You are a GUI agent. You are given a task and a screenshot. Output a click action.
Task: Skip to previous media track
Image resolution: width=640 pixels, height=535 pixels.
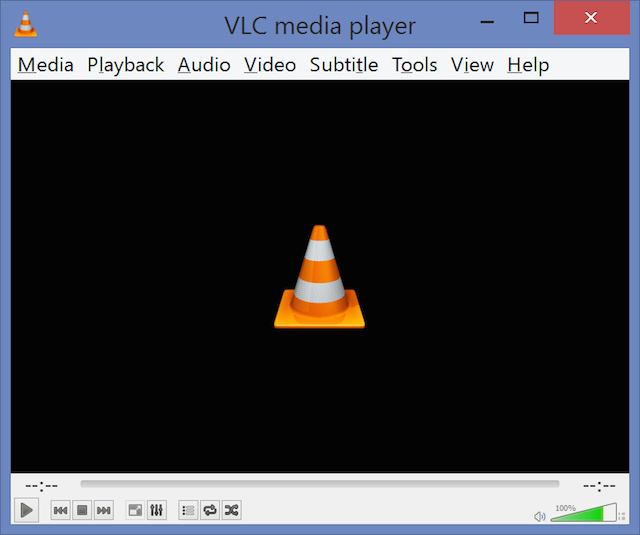click(x=60, y=510)
